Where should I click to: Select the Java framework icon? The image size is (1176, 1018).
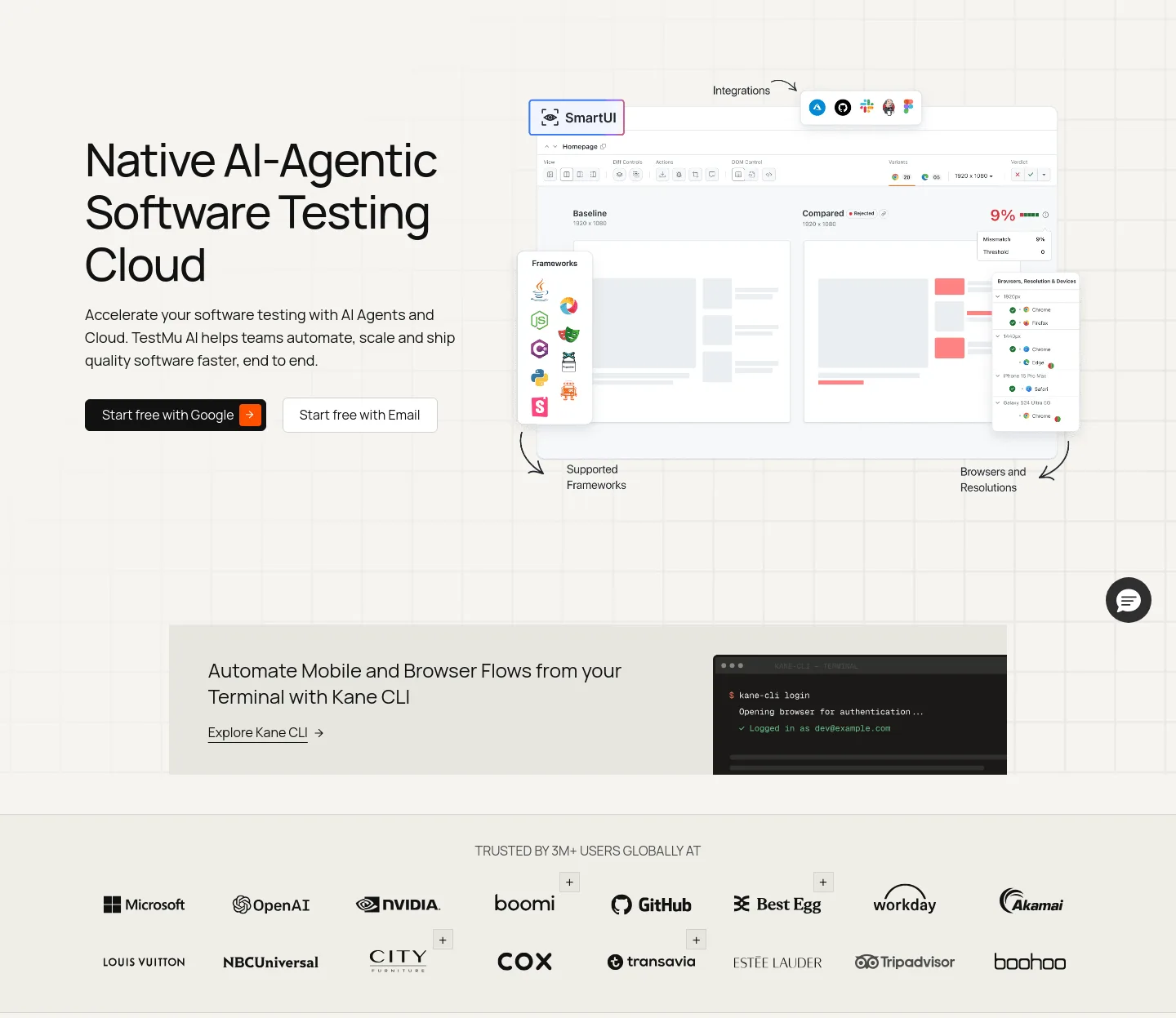point(540,291)
